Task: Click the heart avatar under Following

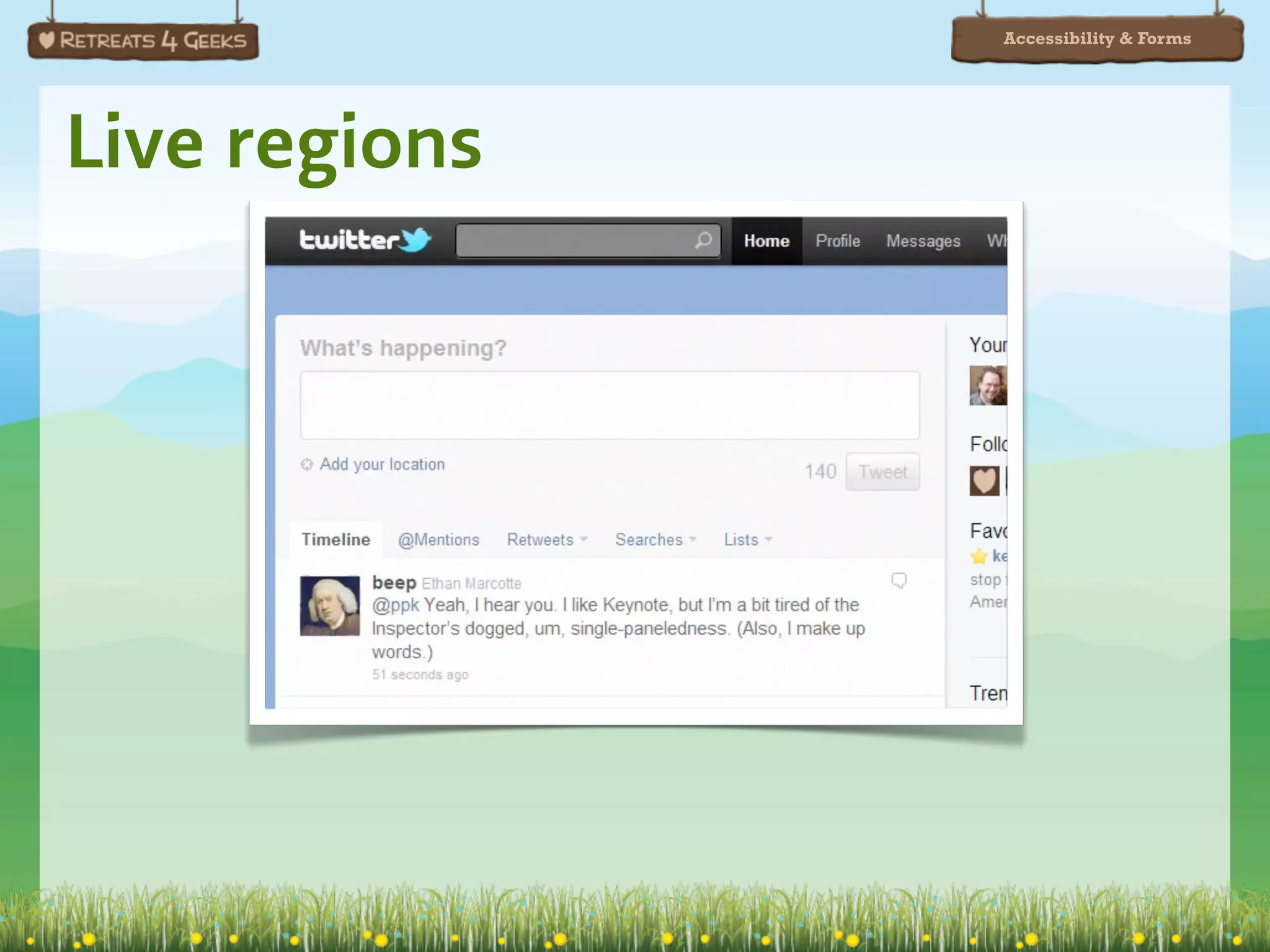Action: coord(985,481)
